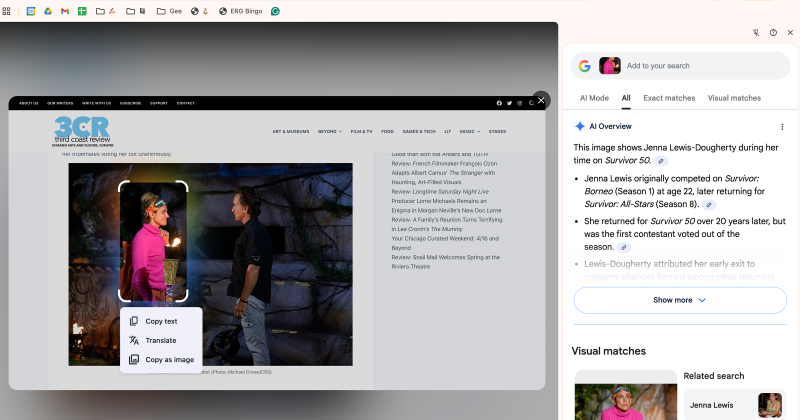Open the Film & TV nav item
The width and height of the screenshot is (800, 420).
pyautogui.click(x=361, y=132)
